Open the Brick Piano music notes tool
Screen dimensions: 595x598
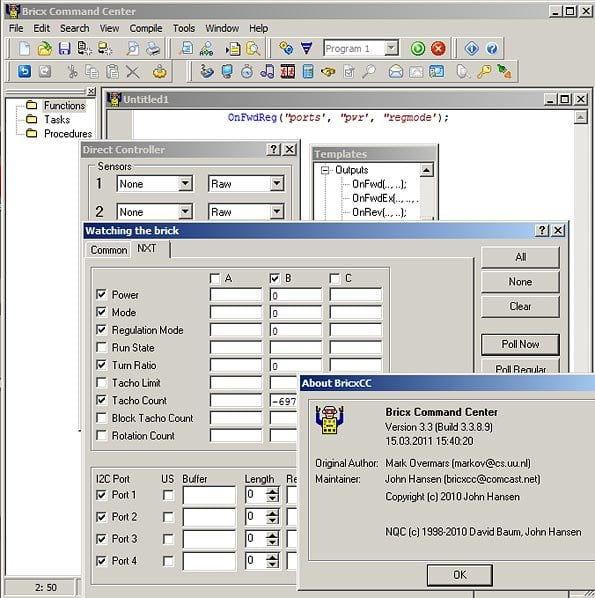(x=267, y=71)
